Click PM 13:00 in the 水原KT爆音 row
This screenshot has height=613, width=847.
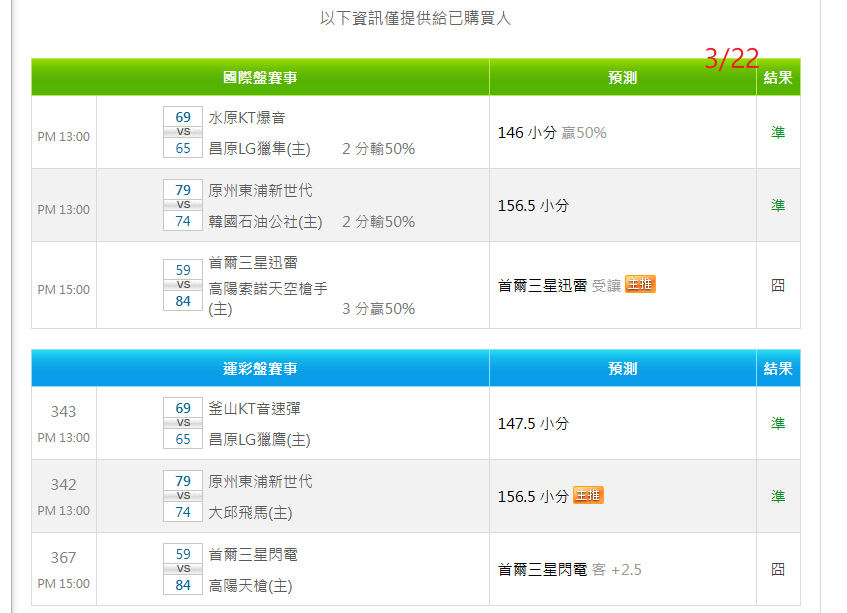point(64,137)
